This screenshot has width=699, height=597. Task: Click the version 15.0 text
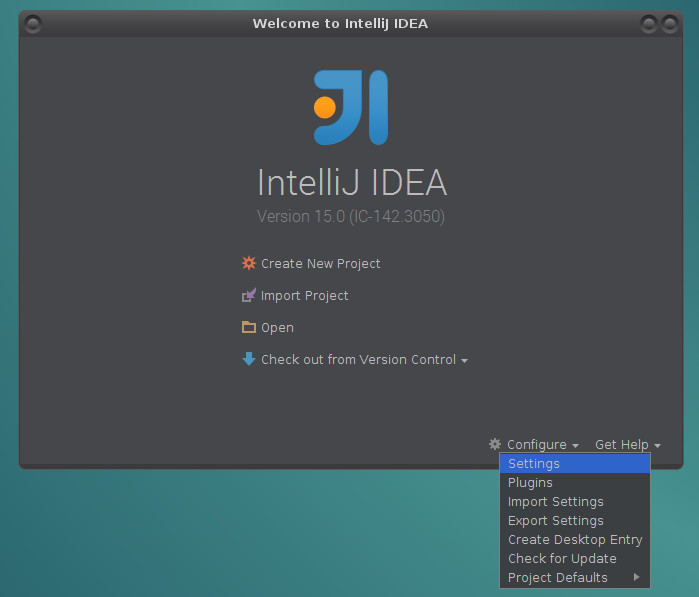pyautogui.click(x=351, y=216)
